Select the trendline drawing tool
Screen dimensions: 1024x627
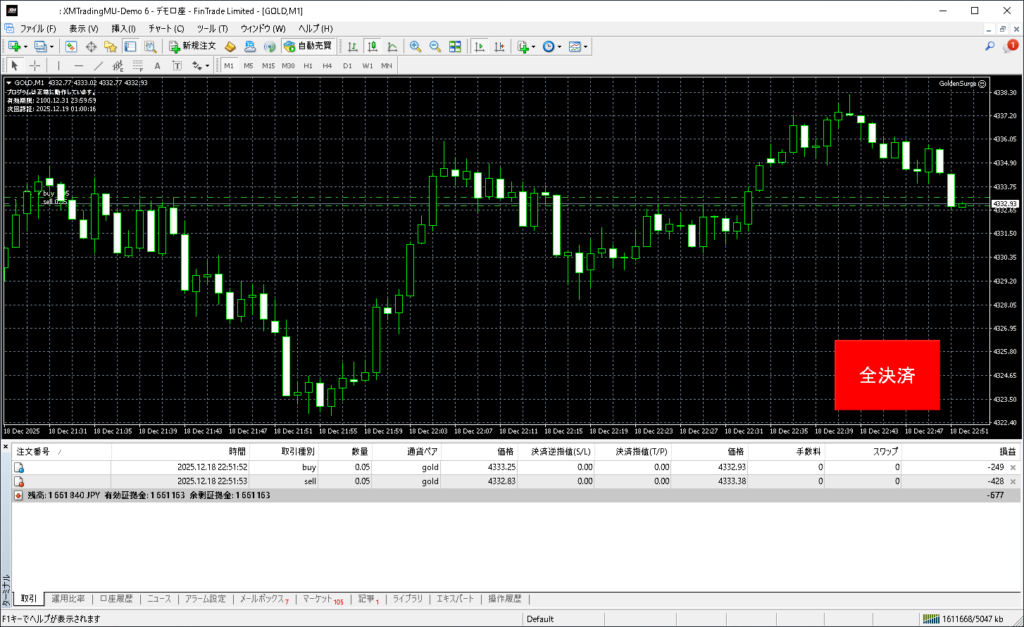tap(100, 66)
